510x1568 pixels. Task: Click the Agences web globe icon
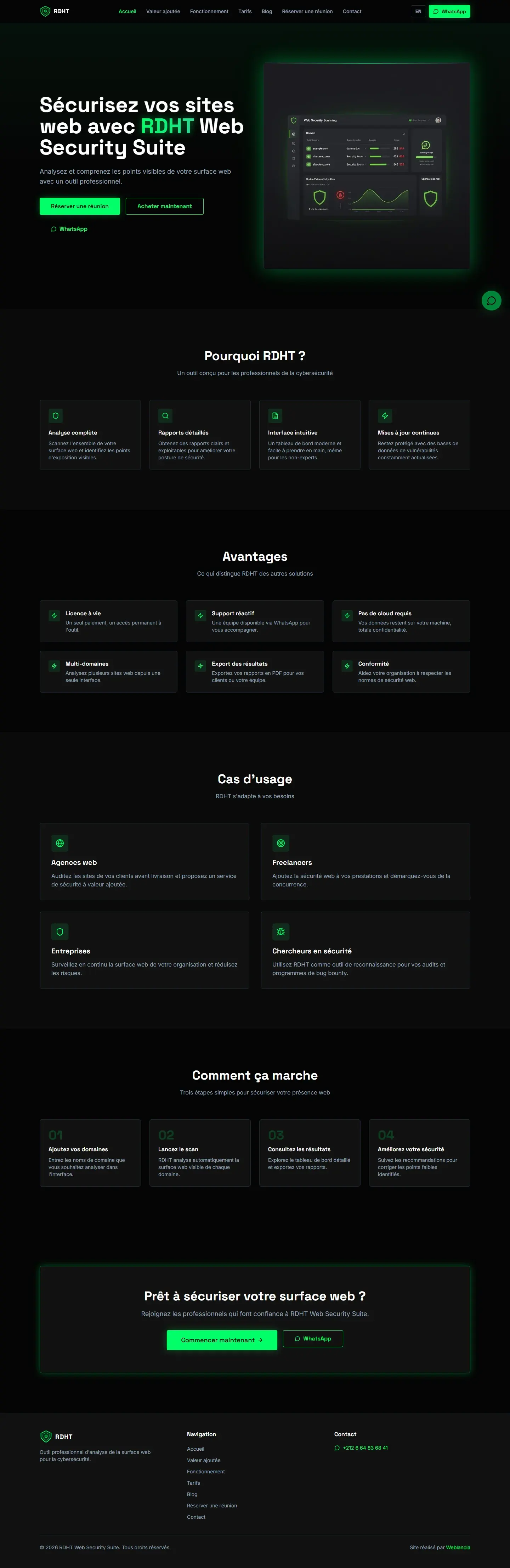click(59, 843)
